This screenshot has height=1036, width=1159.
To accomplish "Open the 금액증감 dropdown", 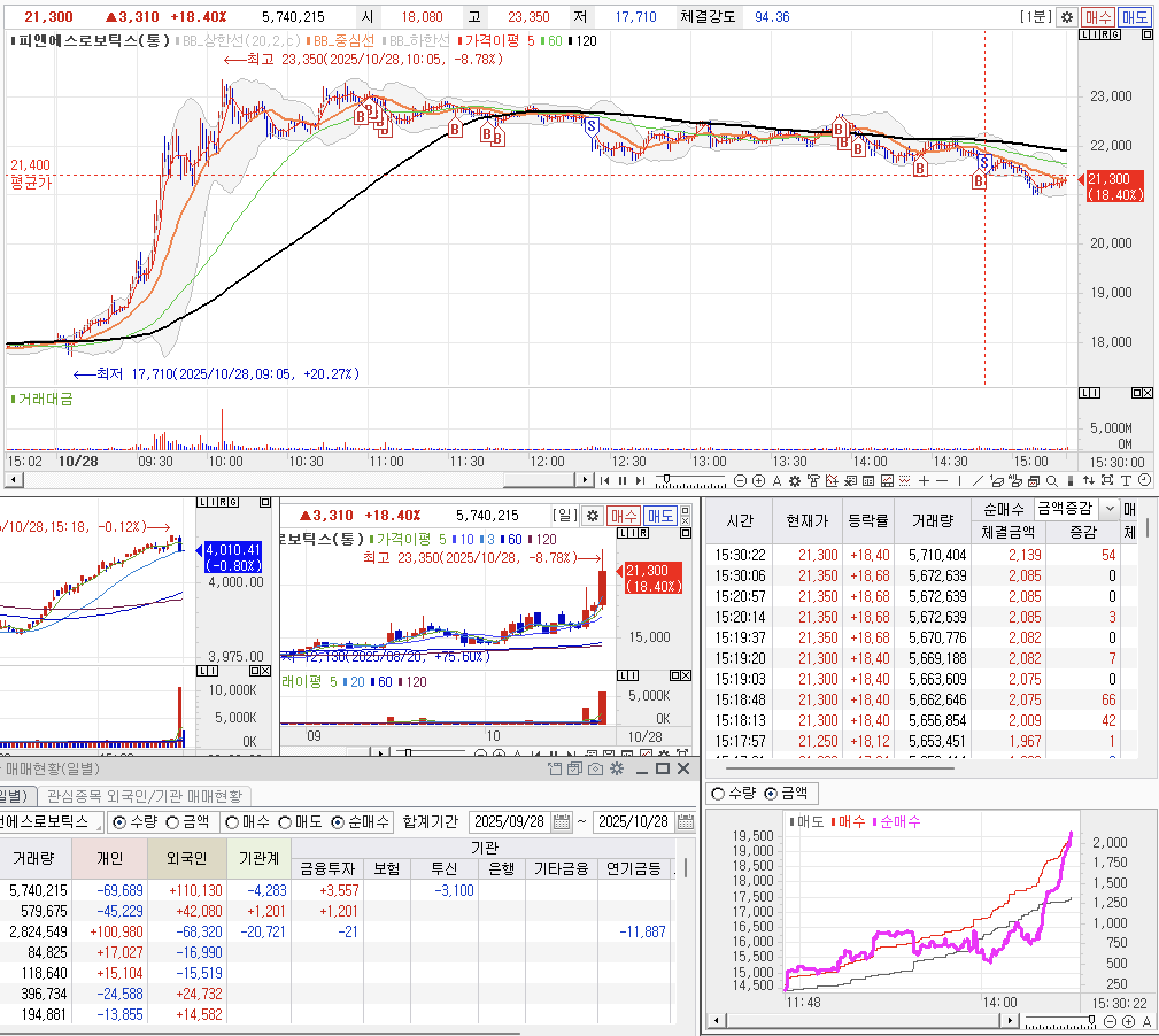I will [x=1110, y=508].
